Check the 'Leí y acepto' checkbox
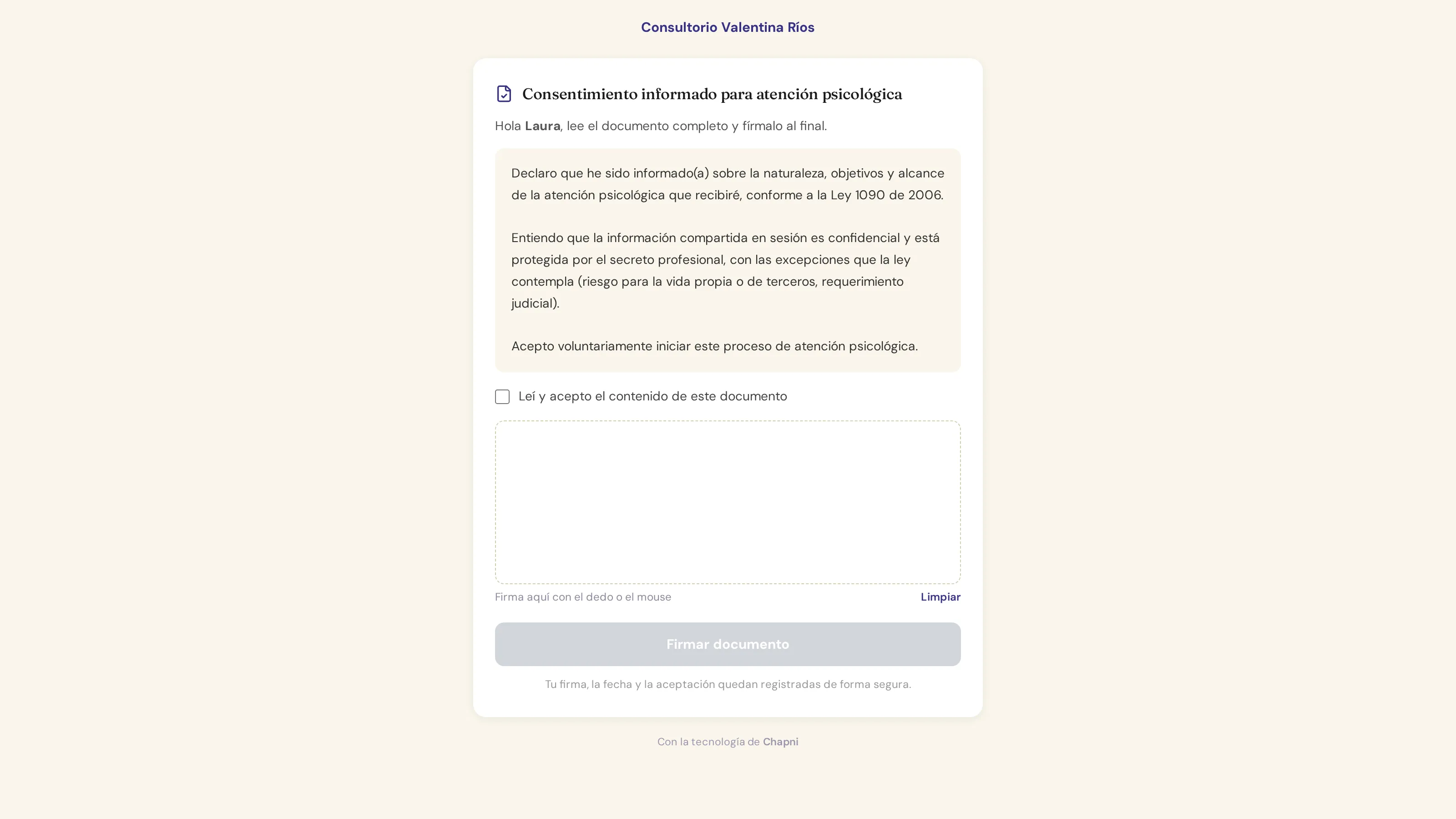1456x819 pixels. point(502,397)
